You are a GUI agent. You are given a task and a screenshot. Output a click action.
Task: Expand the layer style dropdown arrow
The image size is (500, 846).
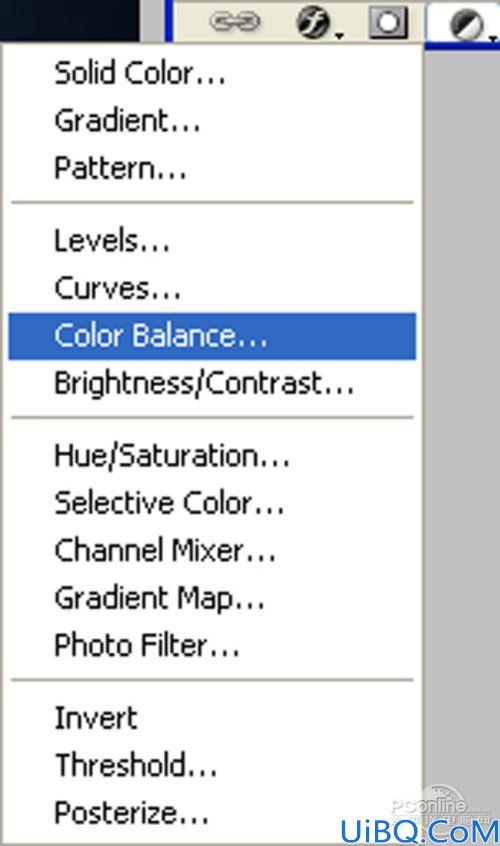(x=339, y=36)
